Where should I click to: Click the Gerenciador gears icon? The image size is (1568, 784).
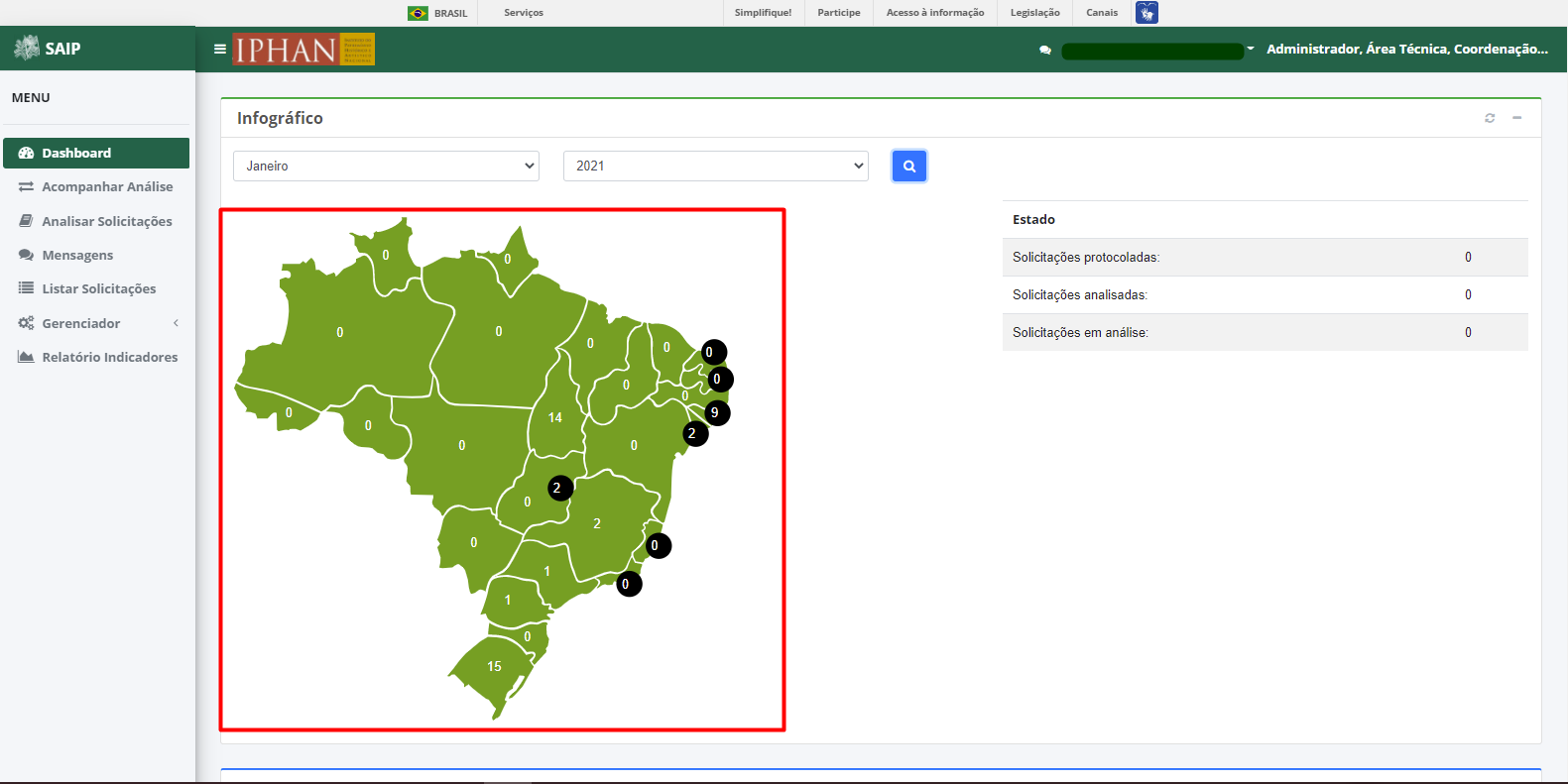pyautogui.click(x=26, y=323)
